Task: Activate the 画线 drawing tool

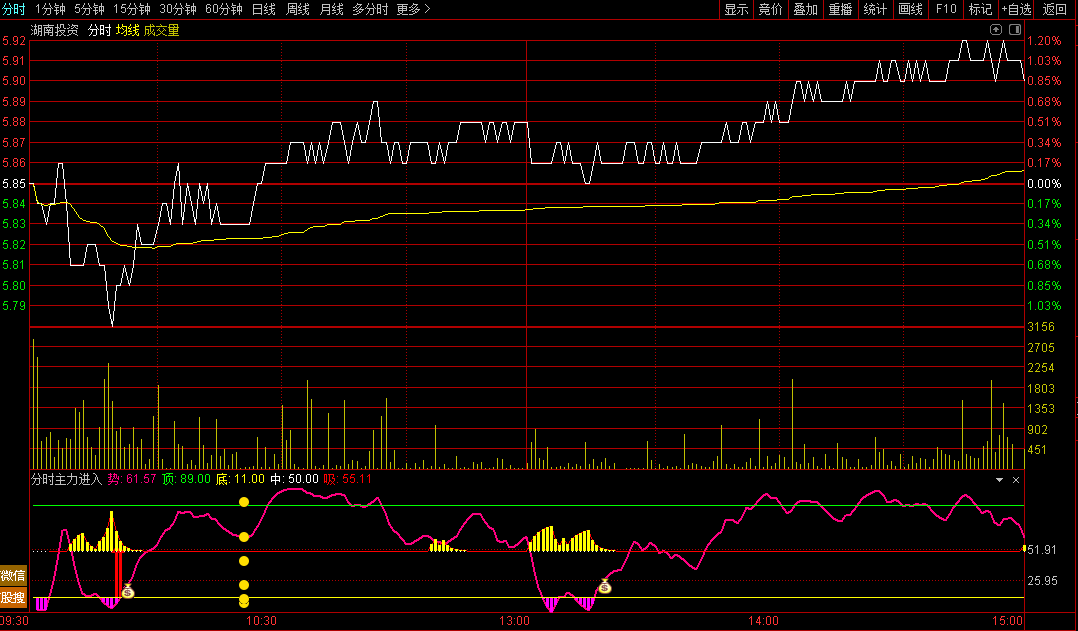Action: (910, 9)
